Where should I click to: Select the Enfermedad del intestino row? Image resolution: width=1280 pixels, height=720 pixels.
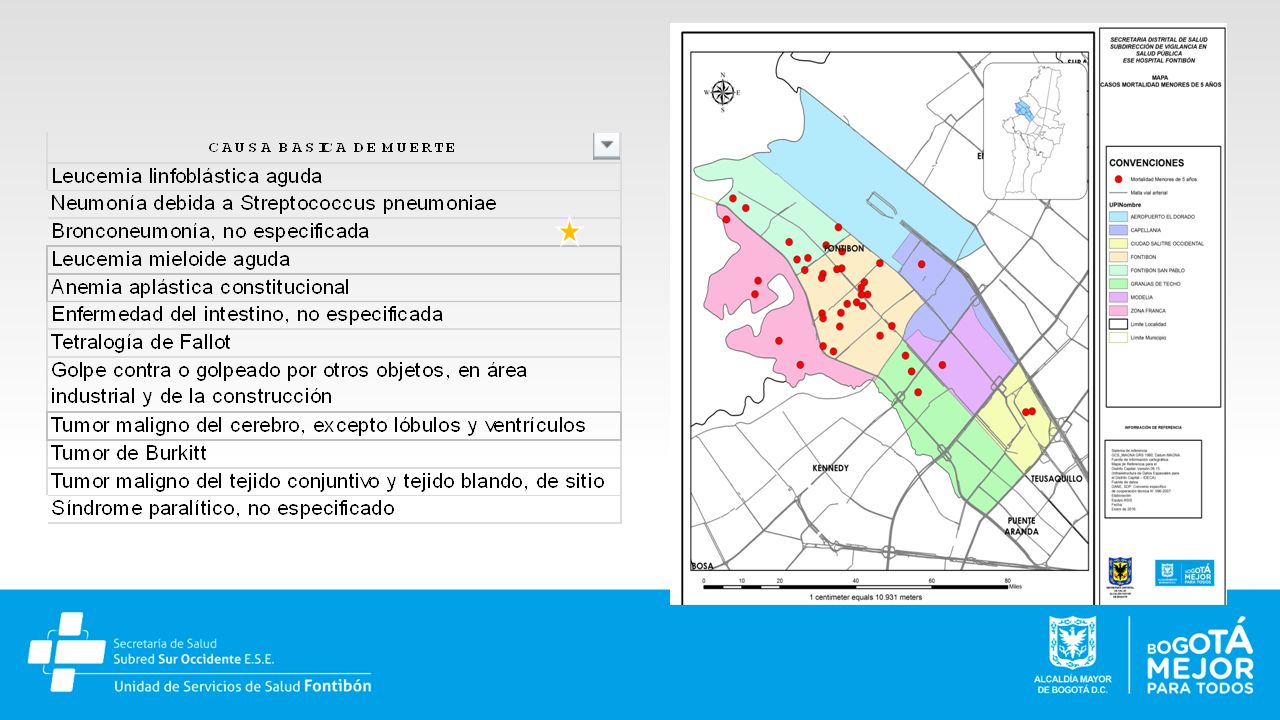[334, 315]
